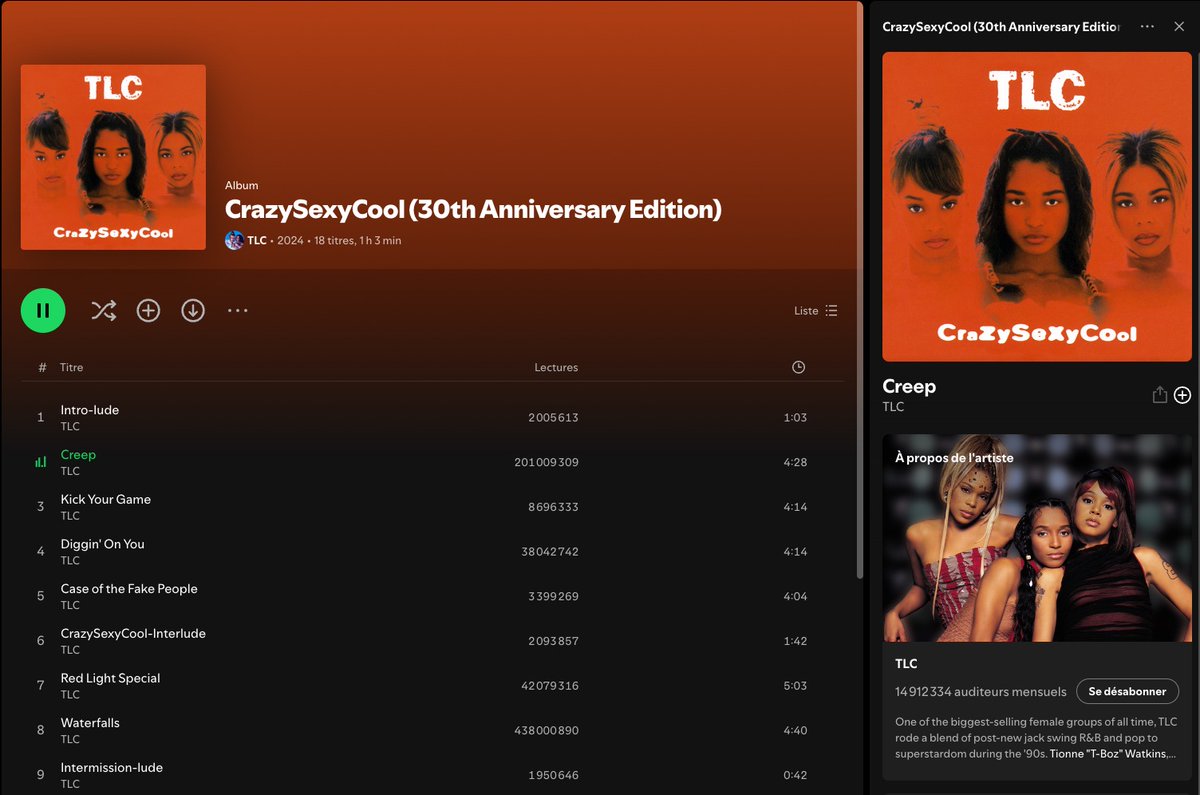Click the Creep title in the side panel

tap(909, 387)
